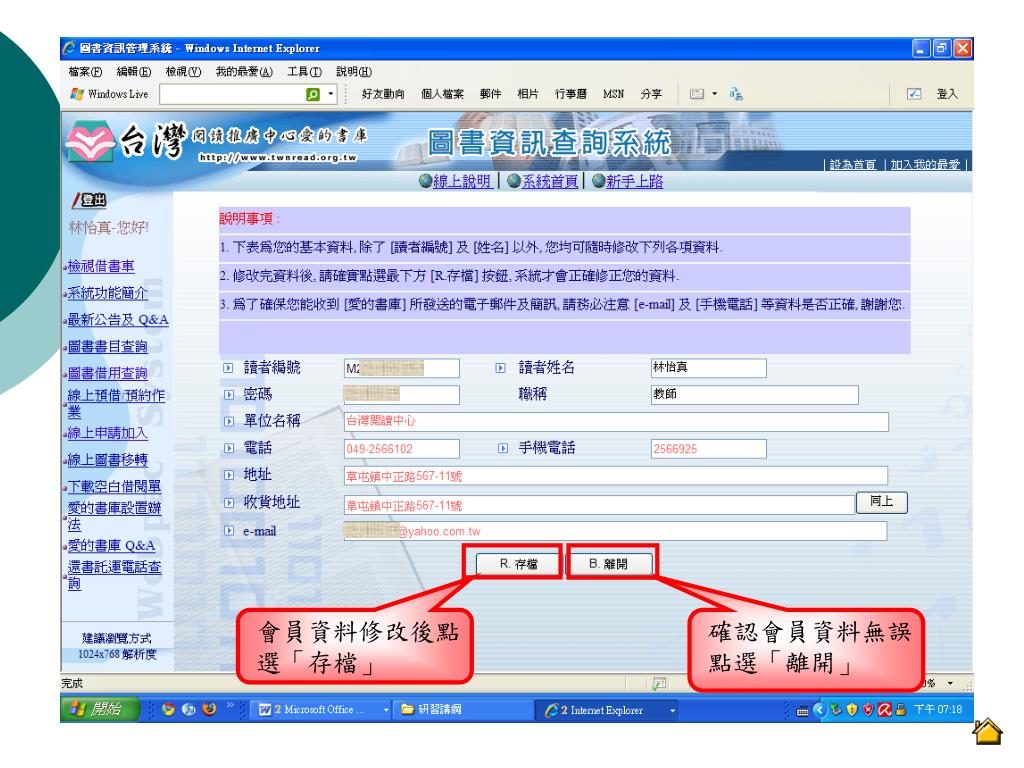
Task: Click the Windows Live search green icon
Action: click(313, 95)
